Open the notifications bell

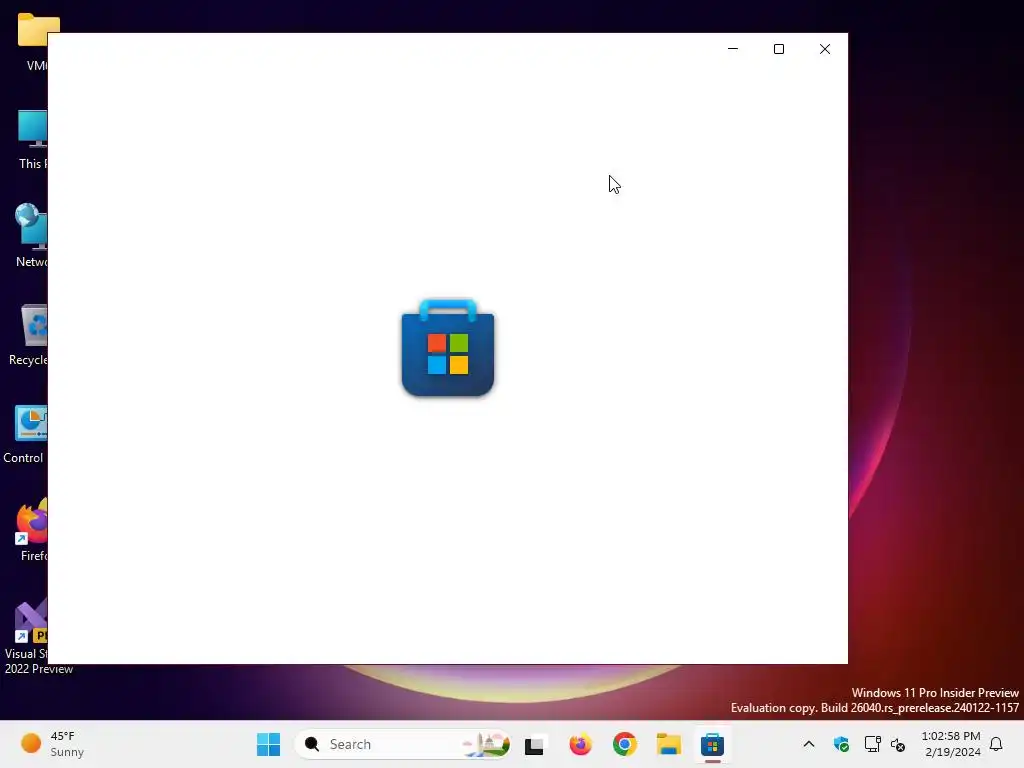click(996, 744)
